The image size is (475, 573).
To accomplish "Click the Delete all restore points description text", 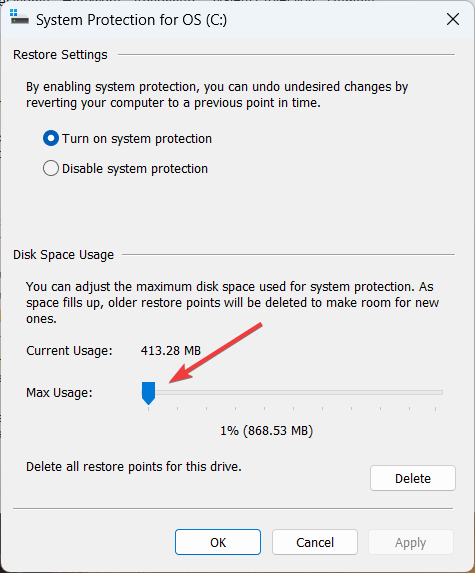I will (134, 467).
